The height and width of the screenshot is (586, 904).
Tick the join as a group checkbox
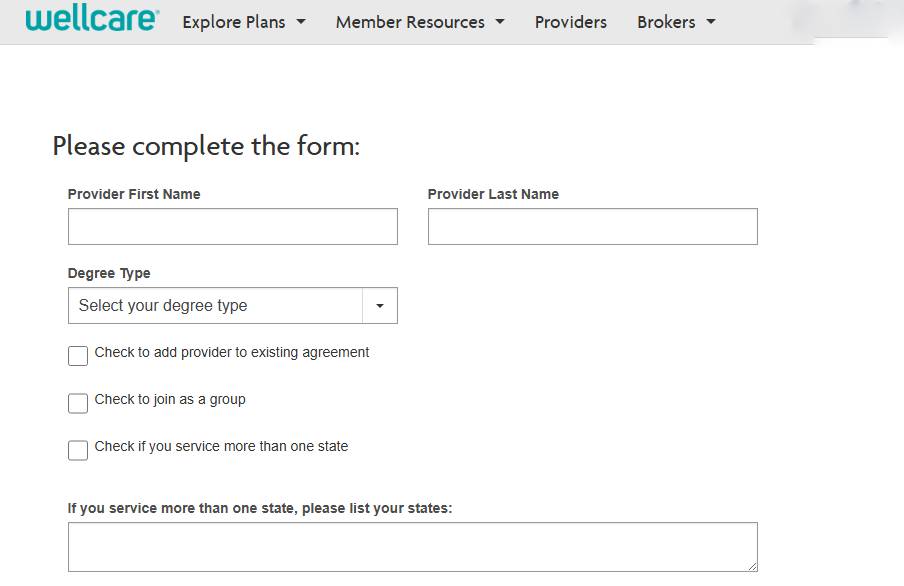[x=78, y=403]
